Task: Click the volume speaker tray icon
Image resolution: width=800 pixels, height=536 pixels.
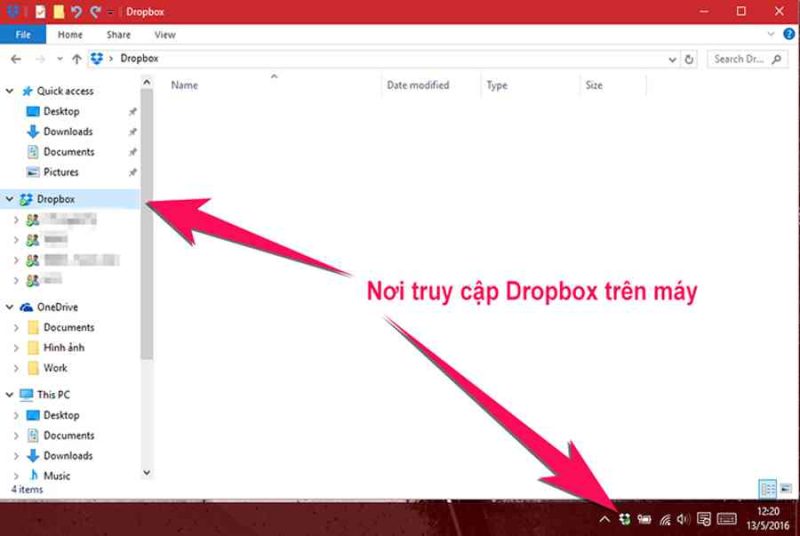Action: click(683, 520)
